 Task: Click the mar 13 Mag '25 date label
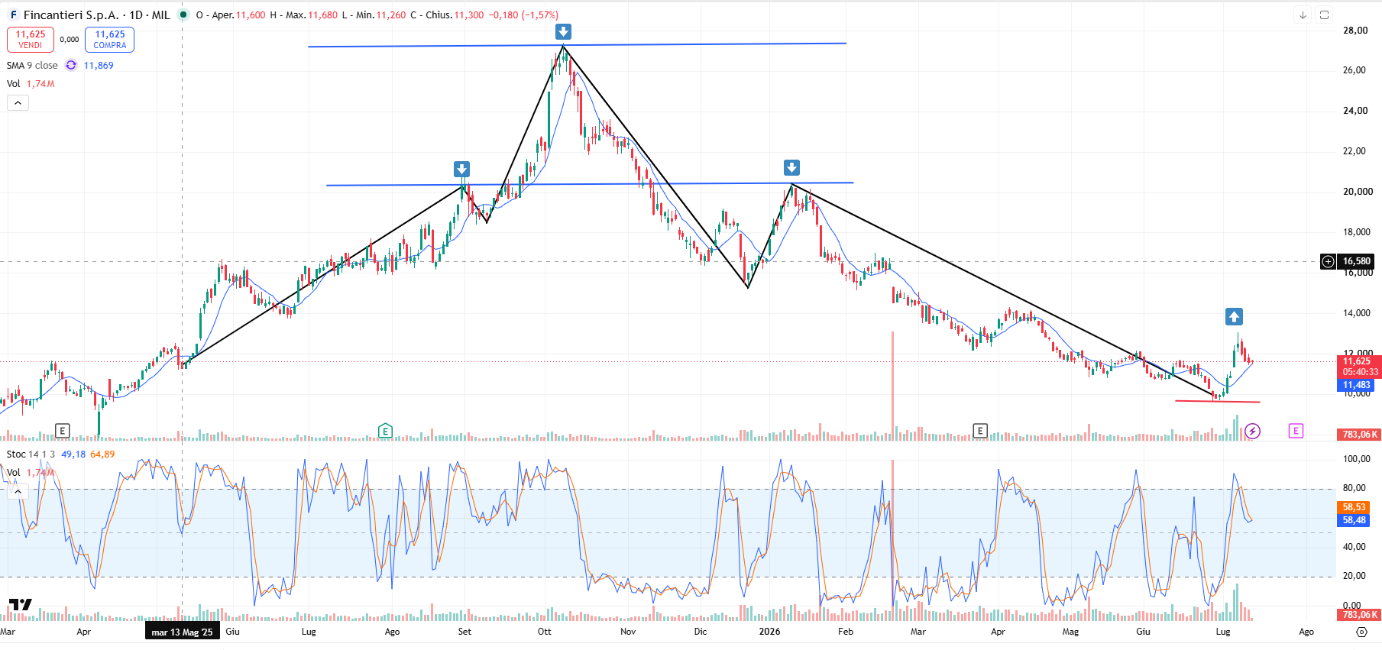pos(183,632)
